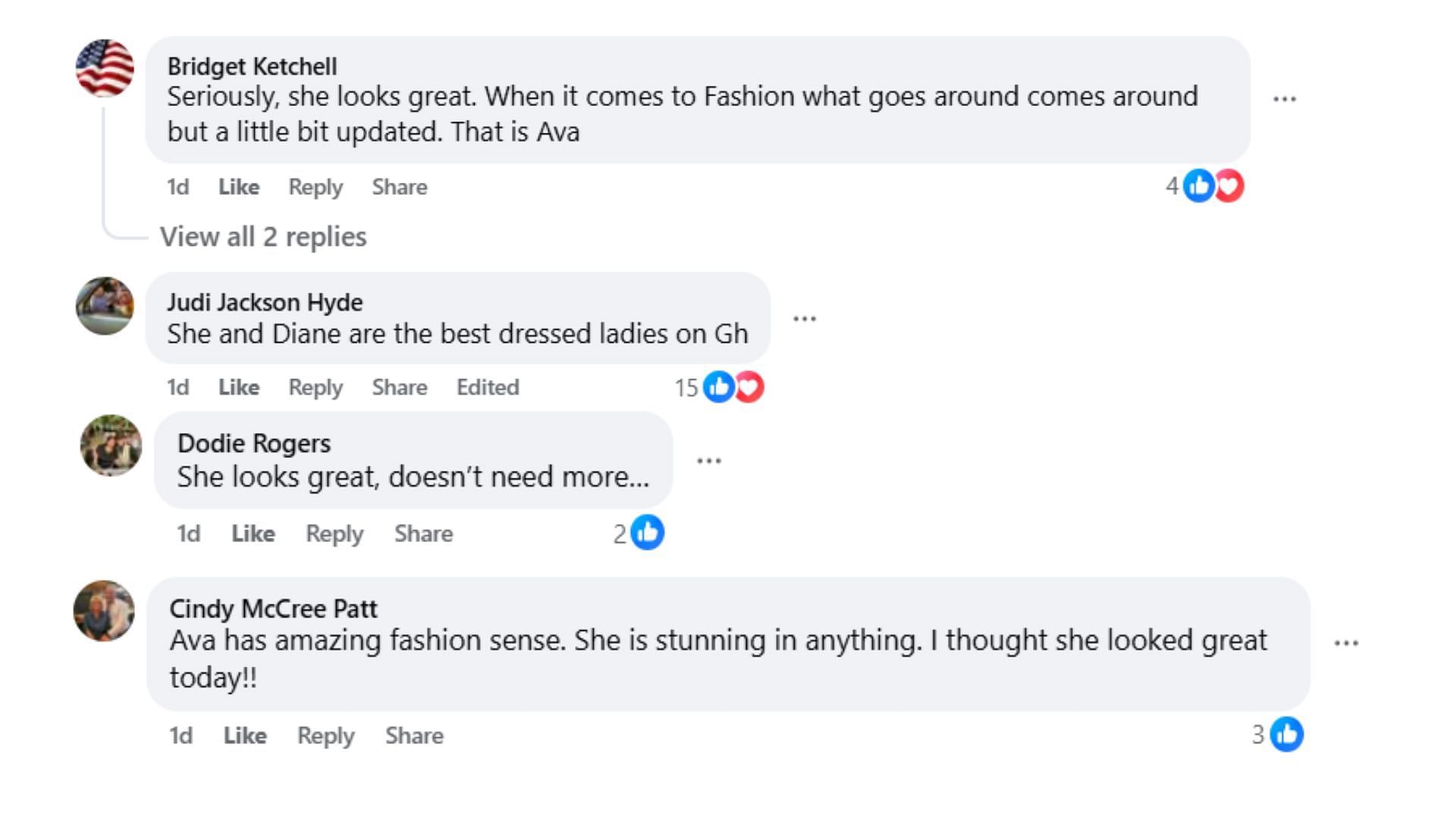This screenshot has width=1456, height=819.
Task: Open Bridget Ketchell's flag profile picture
Action: click(105, 68)
